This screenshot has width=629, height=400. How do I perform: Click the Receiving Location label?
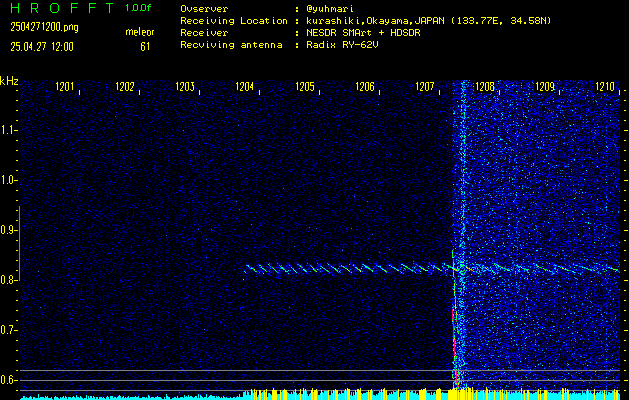(x=234, y=21)
